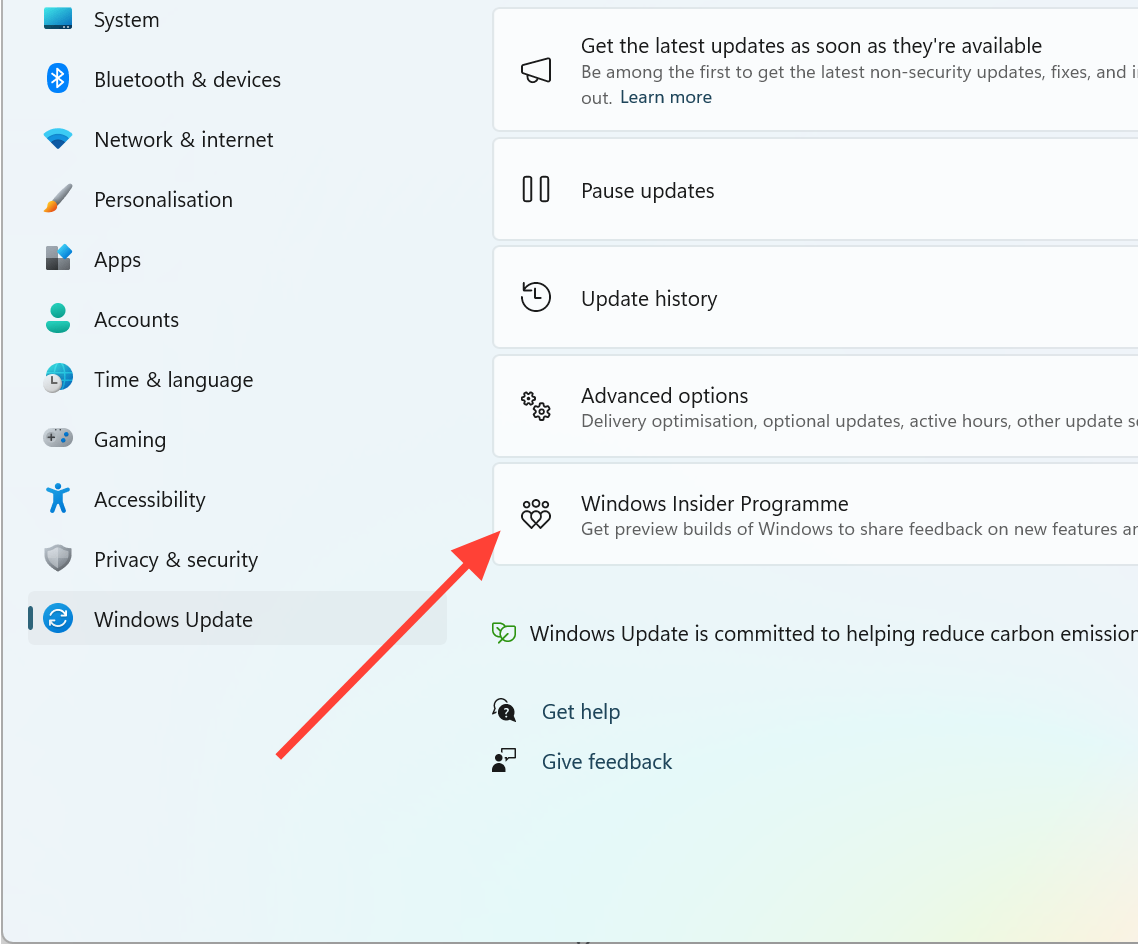Click the Windows Insider Programme hearts icon
Screen dimensions: 1138x945
click(x=536, y=514)
